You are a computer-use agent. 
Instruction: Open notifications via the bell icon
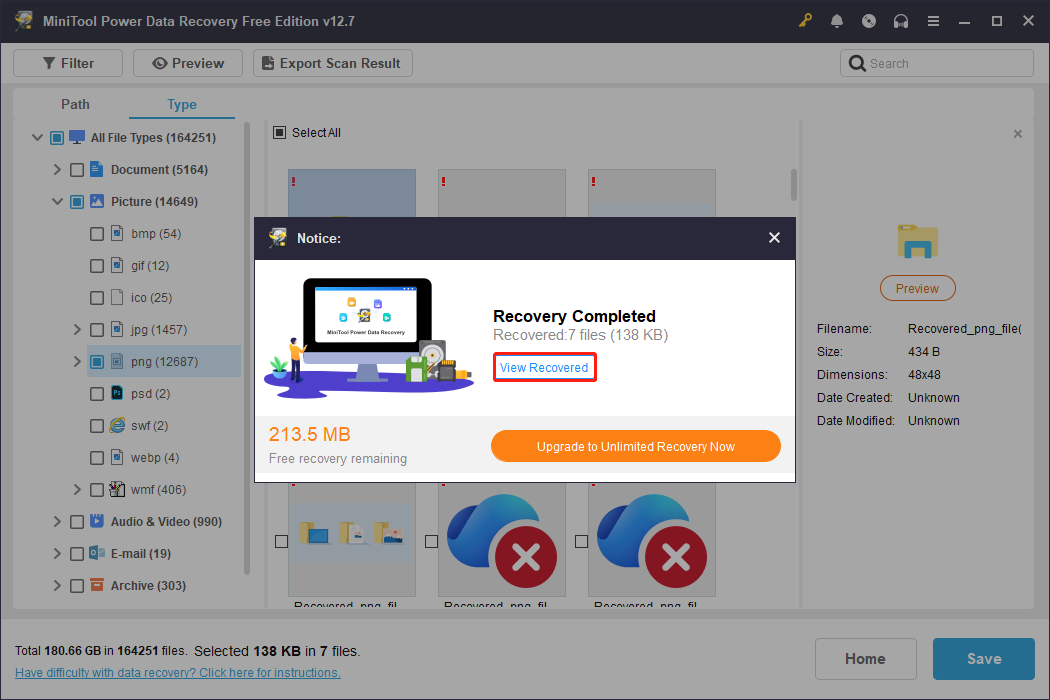[x=837, y=20]
